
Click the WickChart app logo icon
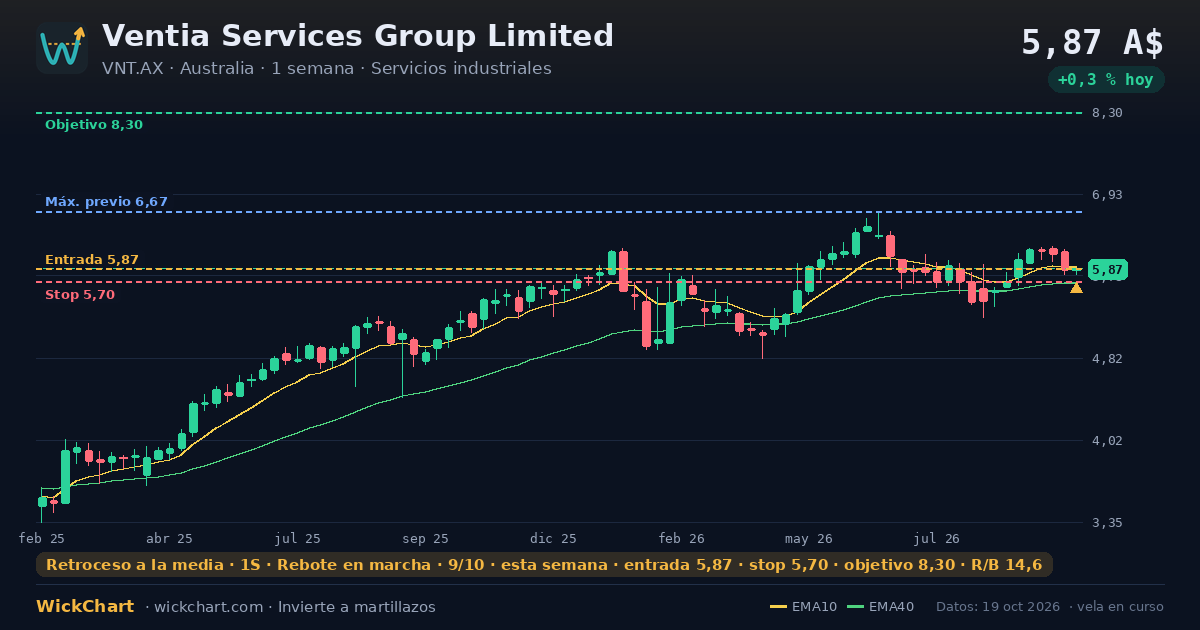pos(62,48)
